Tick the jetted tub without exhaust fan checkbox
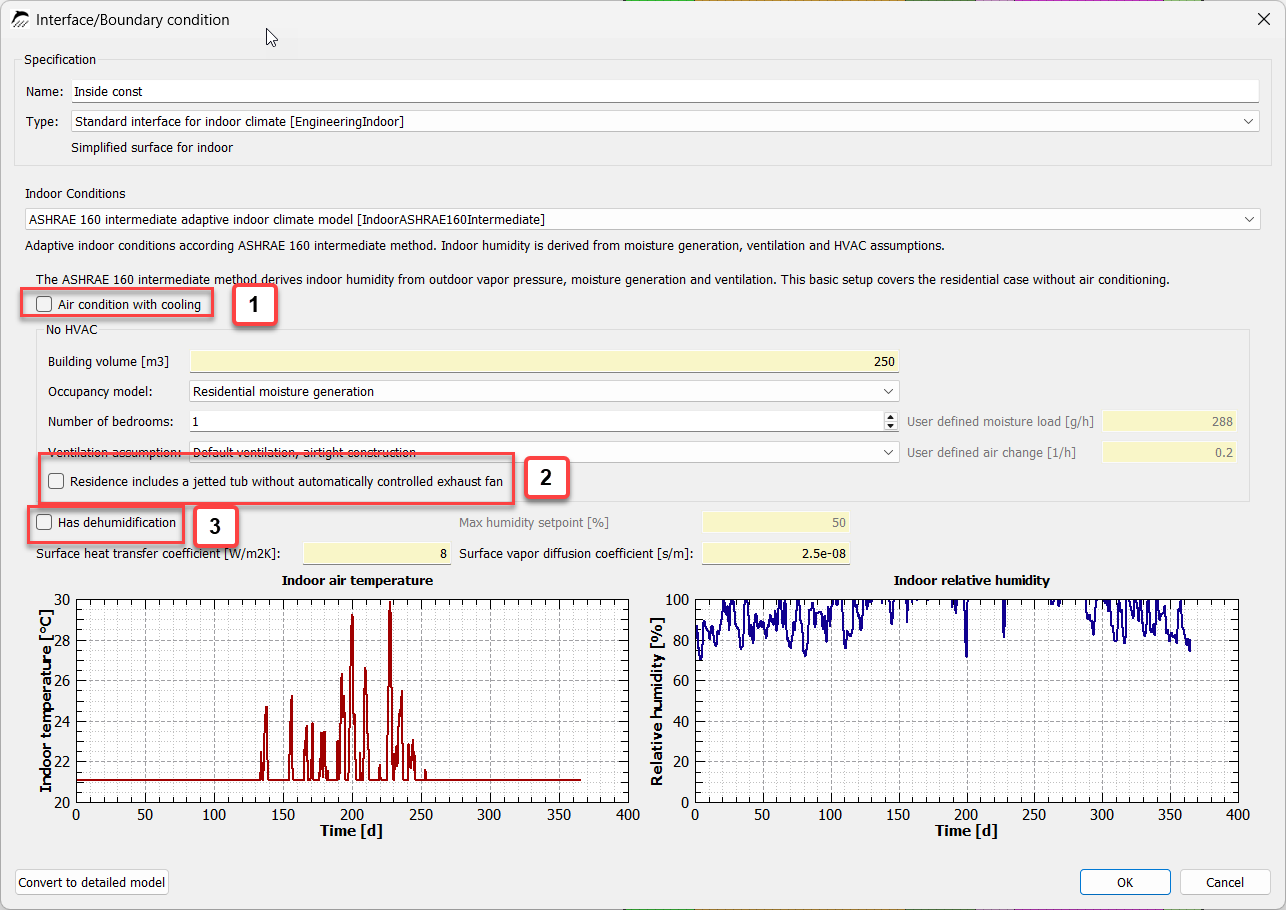 [x=57, y=481]
